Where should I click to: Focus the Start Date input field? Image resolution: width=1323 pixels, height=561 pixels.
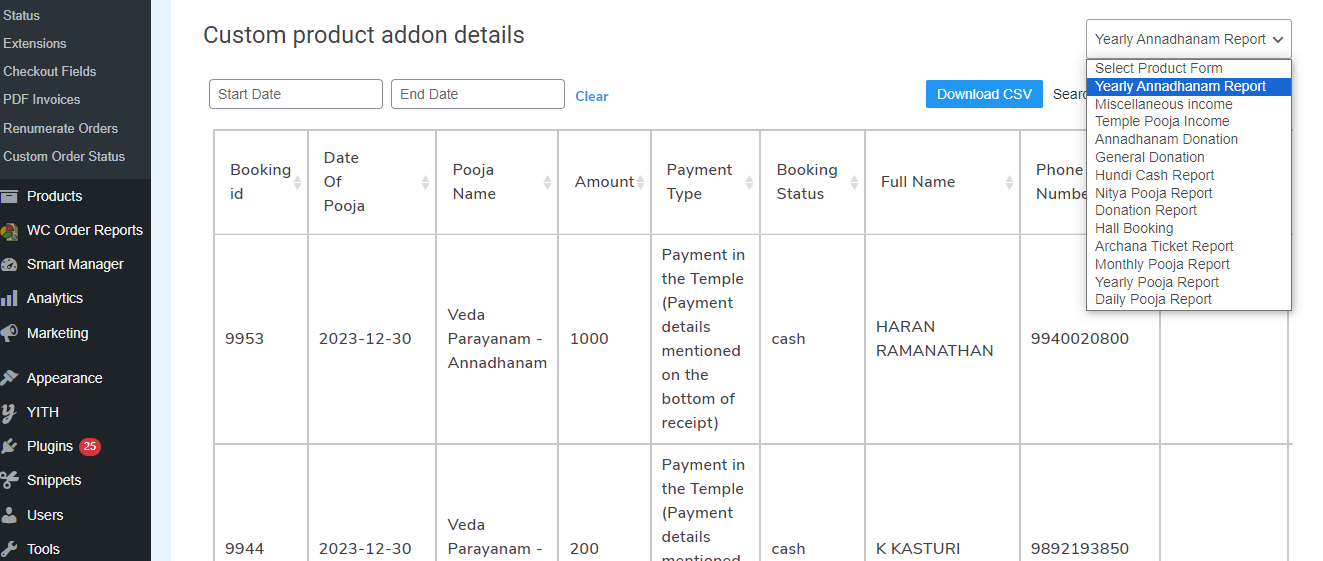pyautogui.click(x=296, y=94)
